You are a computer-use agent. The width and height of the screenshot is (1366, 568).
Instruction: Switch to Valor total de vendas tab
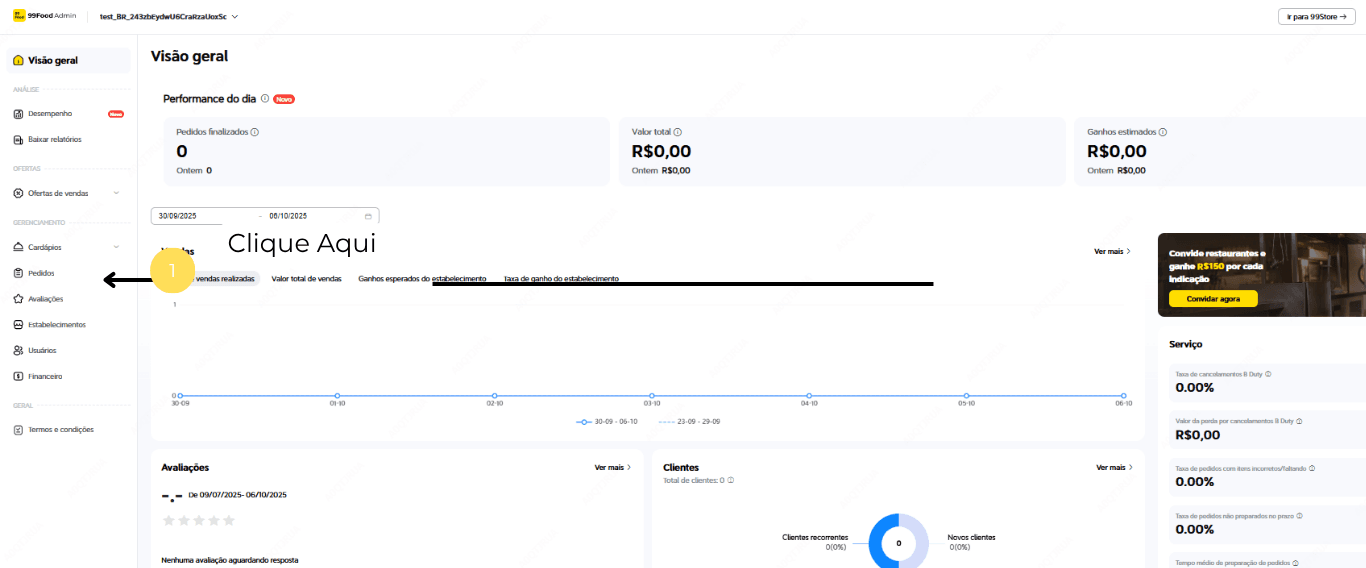[x=306, y=279]
